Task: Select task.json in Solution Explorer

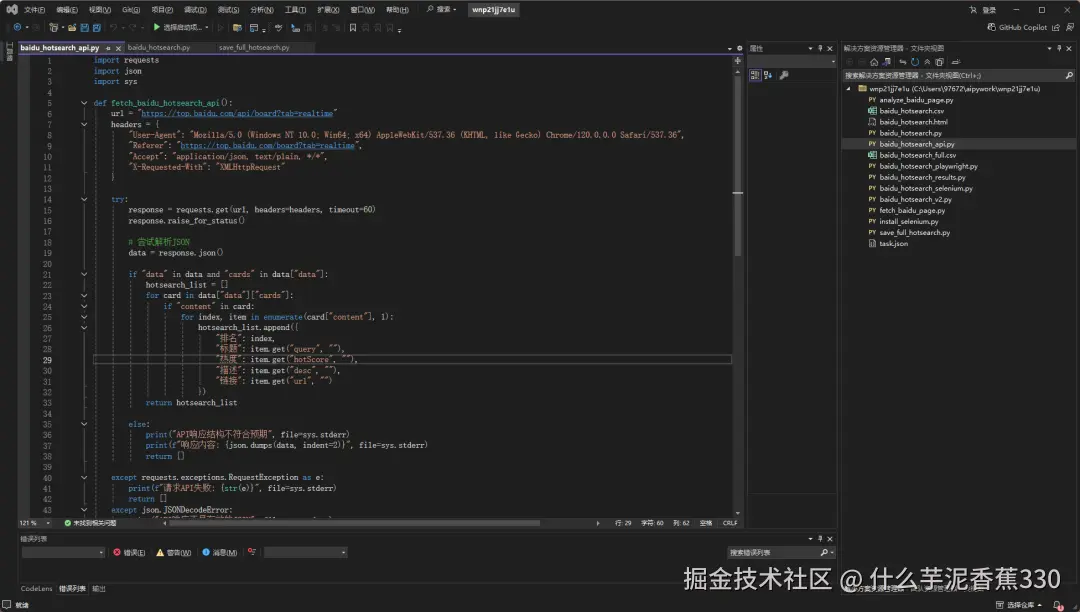Action: pos(893,244)
